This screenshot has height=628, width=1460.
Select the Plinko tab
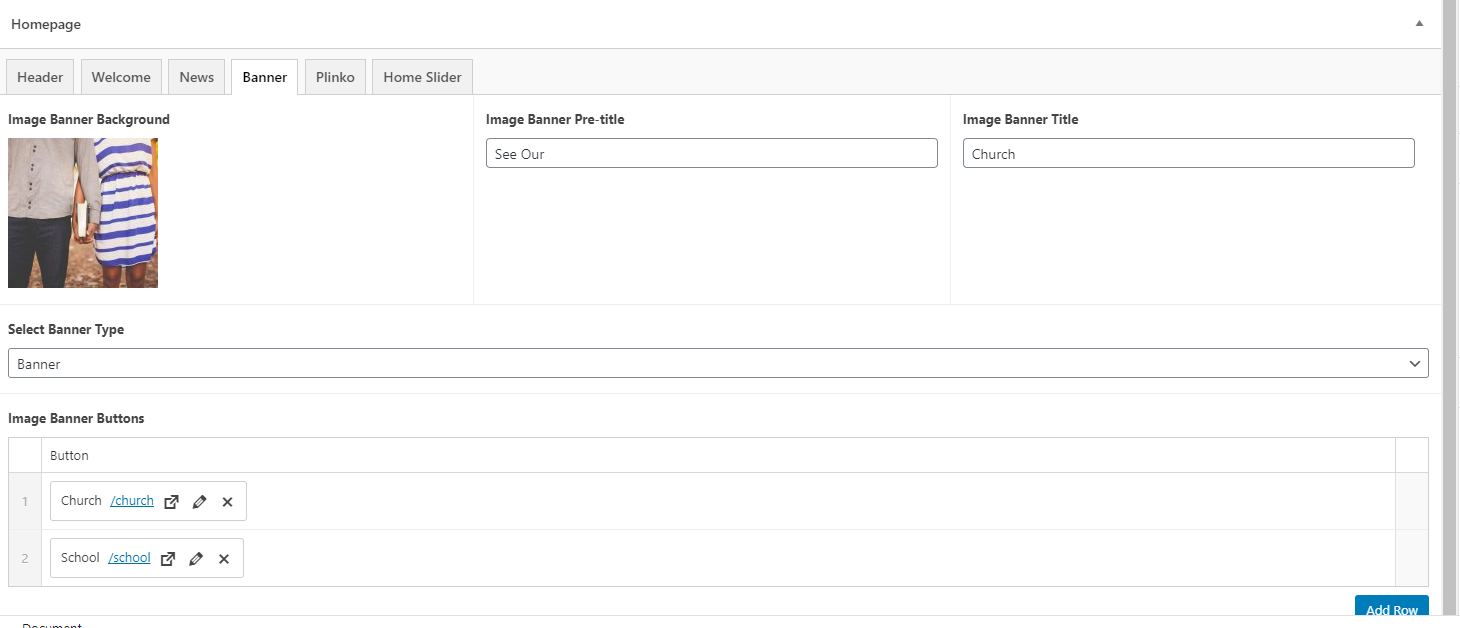[x=335, y=77]
